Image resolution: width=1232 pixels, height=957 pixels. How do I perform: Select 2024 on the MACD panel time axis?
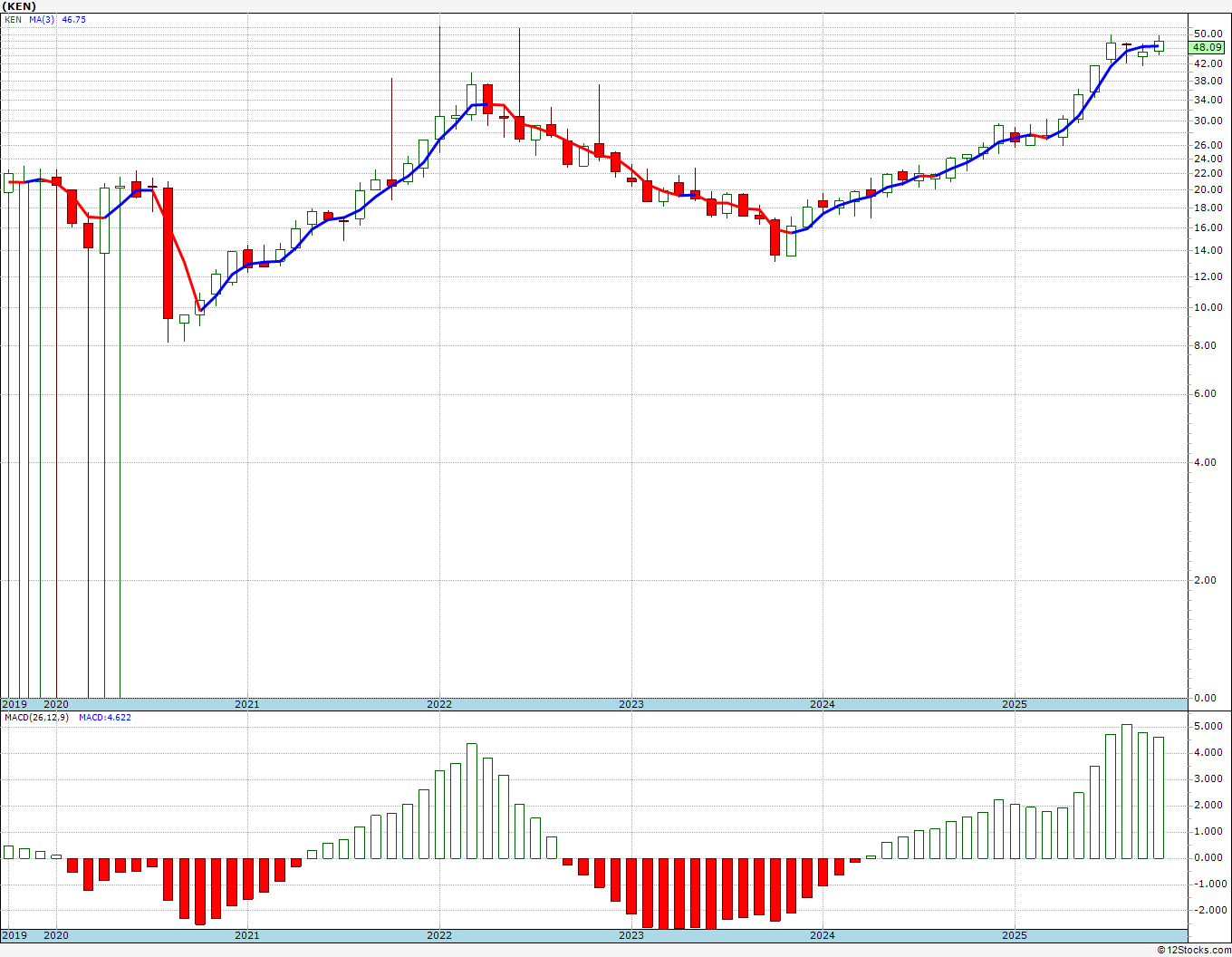pos(823,935)
